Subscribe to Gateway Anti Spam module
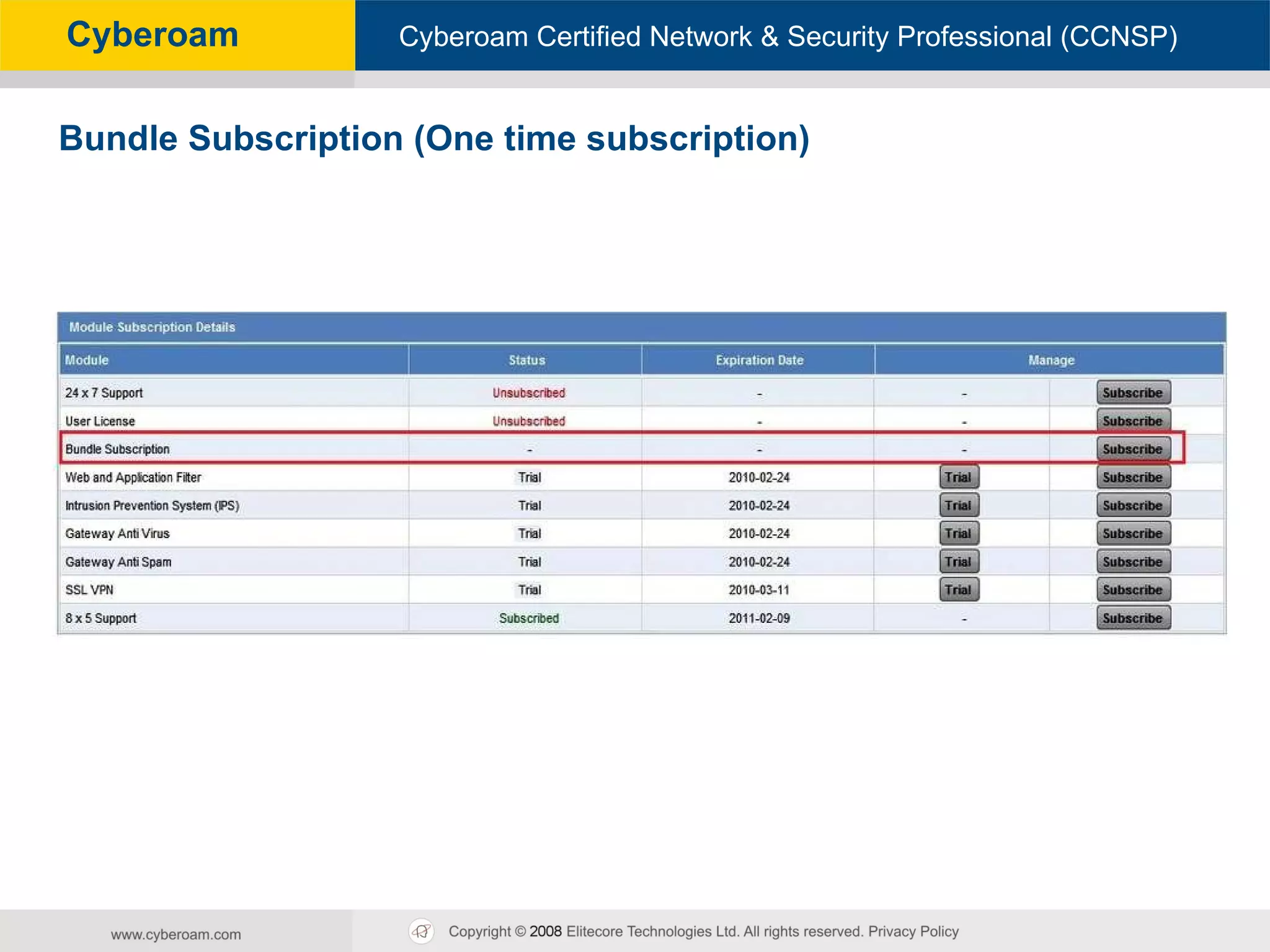Viewport: 1270px width, 952px height. pos(1133,562)
